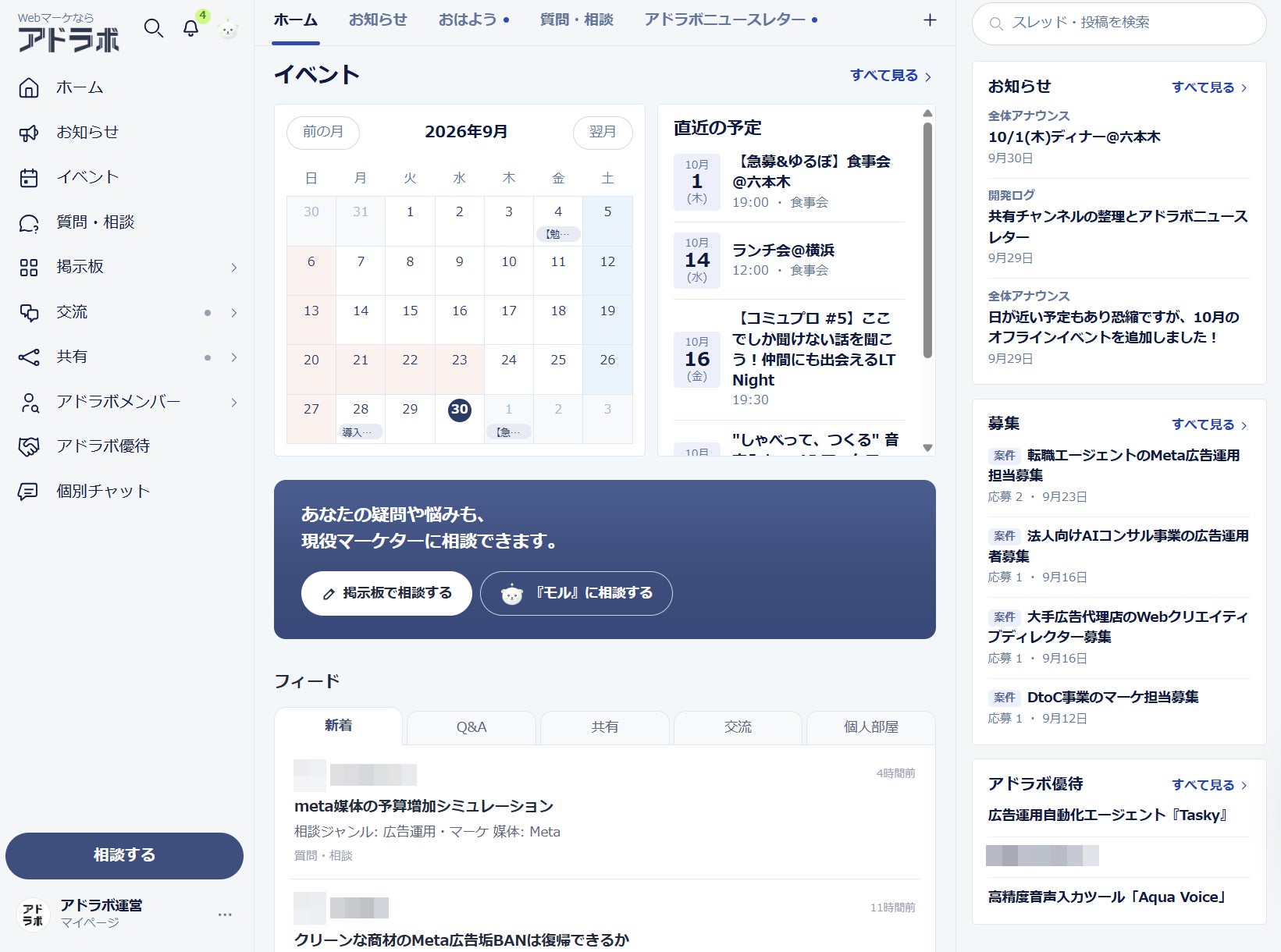Screen dimensions: 1281x952
Task: Click the 掲示板で相談する button
Action: click(x=387, y=593)
